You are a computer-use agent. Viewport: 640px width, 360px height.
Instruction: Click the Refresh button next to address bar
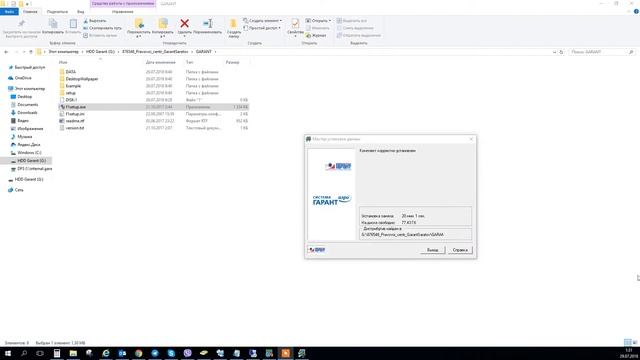561,52
